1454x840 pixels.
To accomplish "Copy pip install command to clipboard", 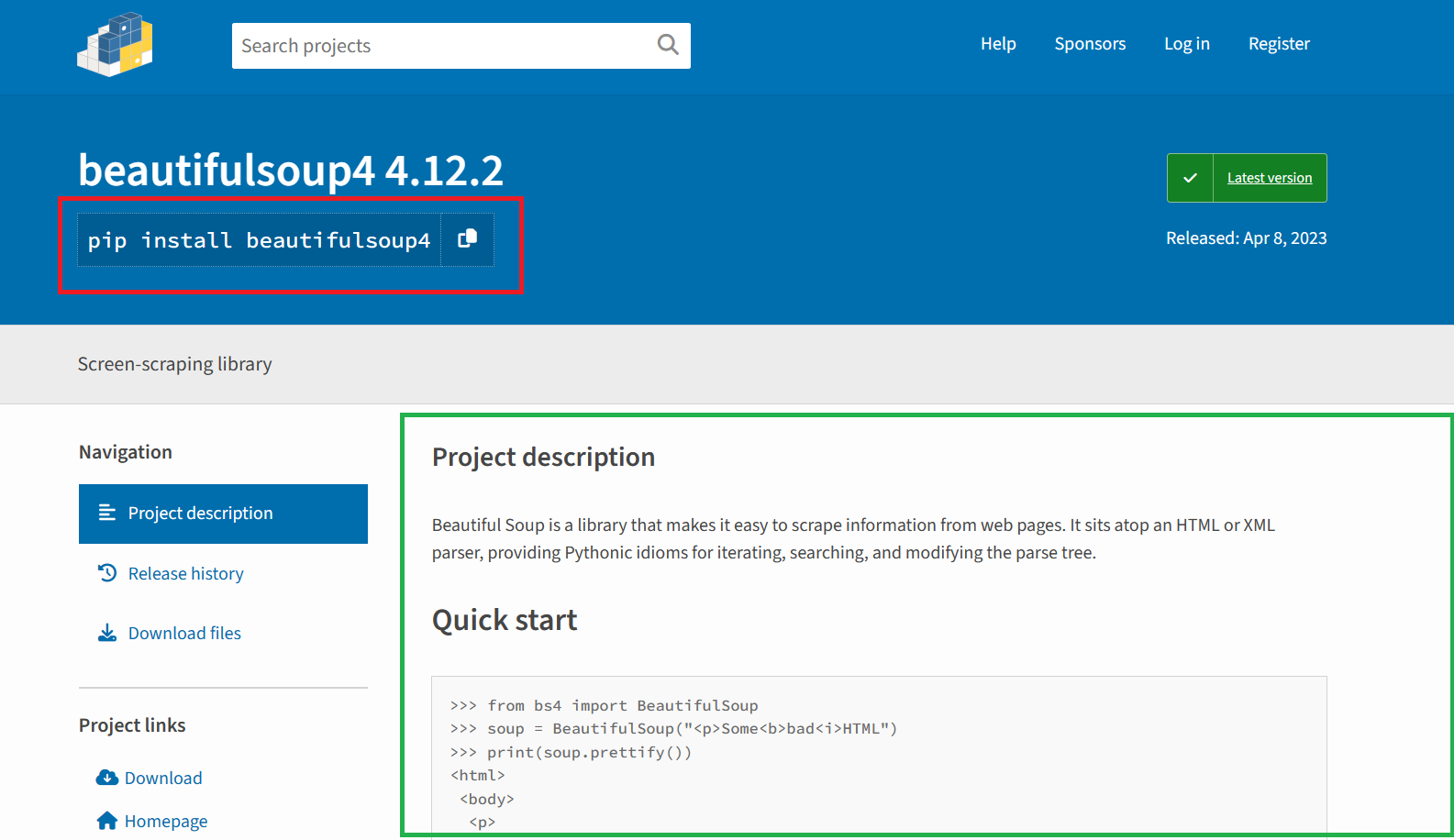I will pos(468,239).
